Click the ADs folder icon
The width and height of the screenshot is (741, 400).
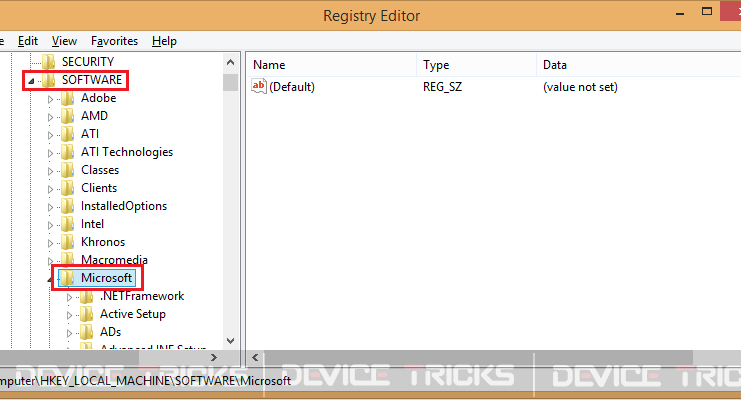pyautogui.click(x=86, y=332)
